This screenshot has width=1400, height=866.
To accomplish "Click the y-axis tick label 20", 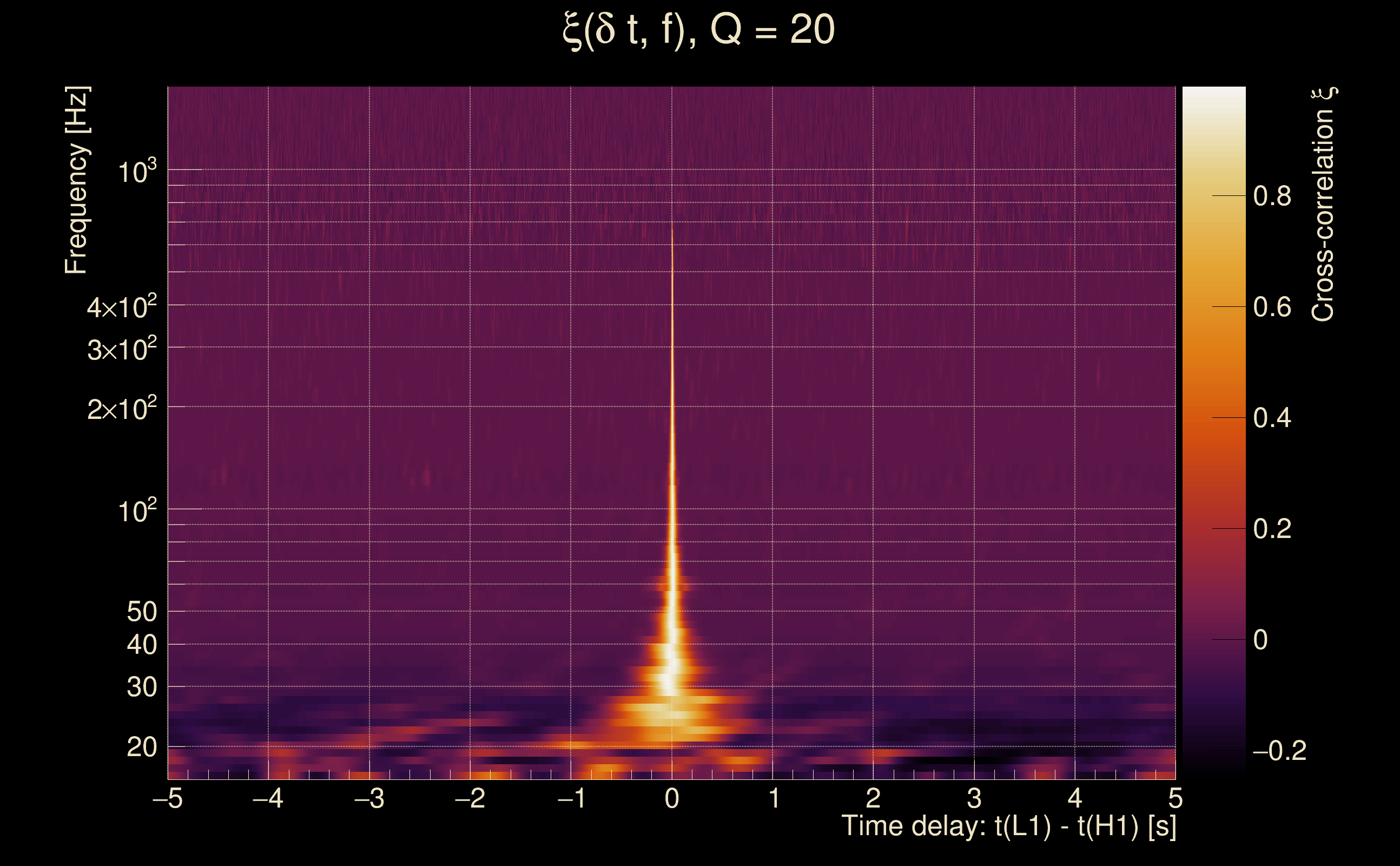I will point(141,747).
